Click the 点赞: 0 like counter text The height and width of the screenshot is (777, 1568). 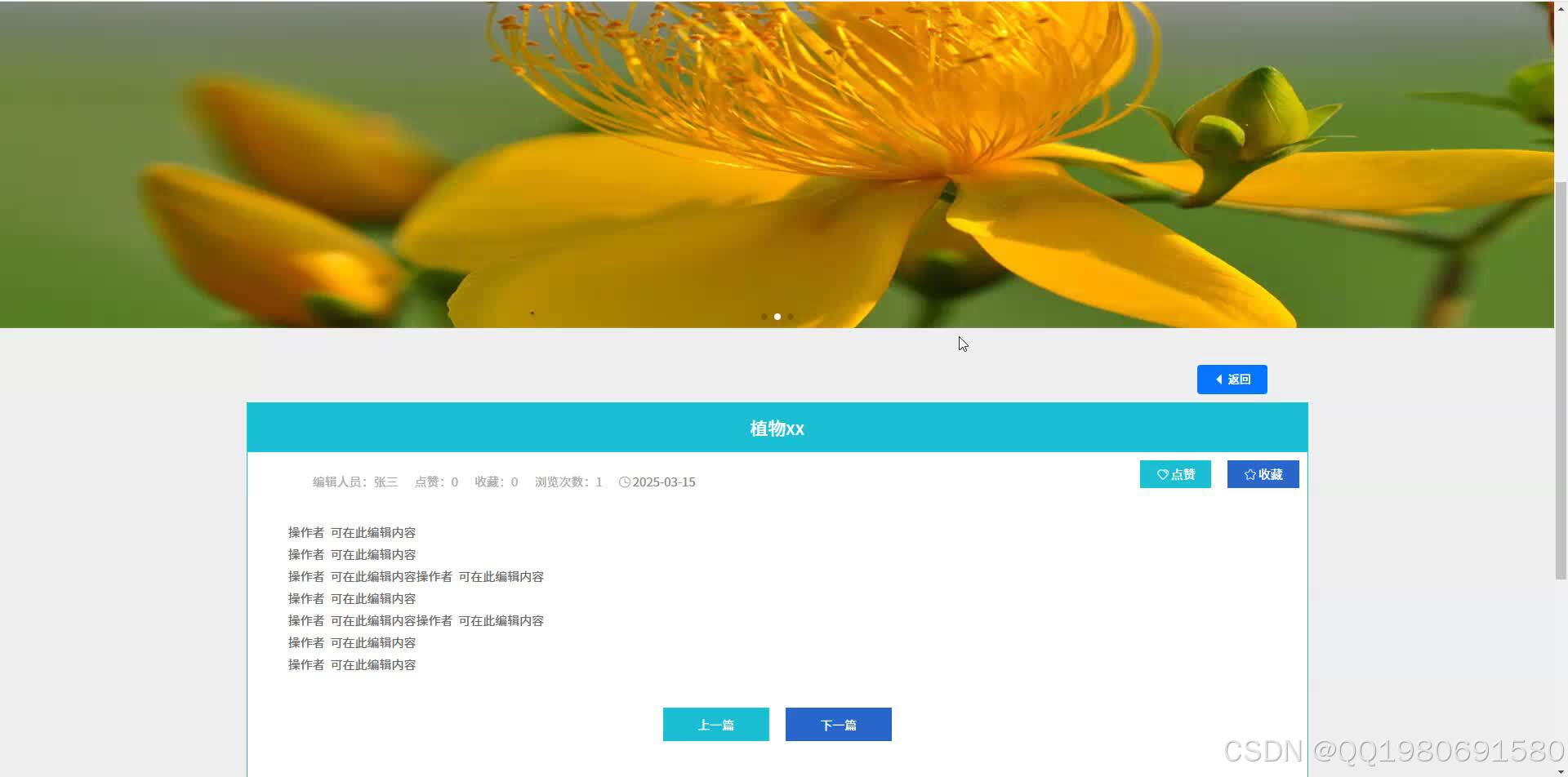(436, 482)
